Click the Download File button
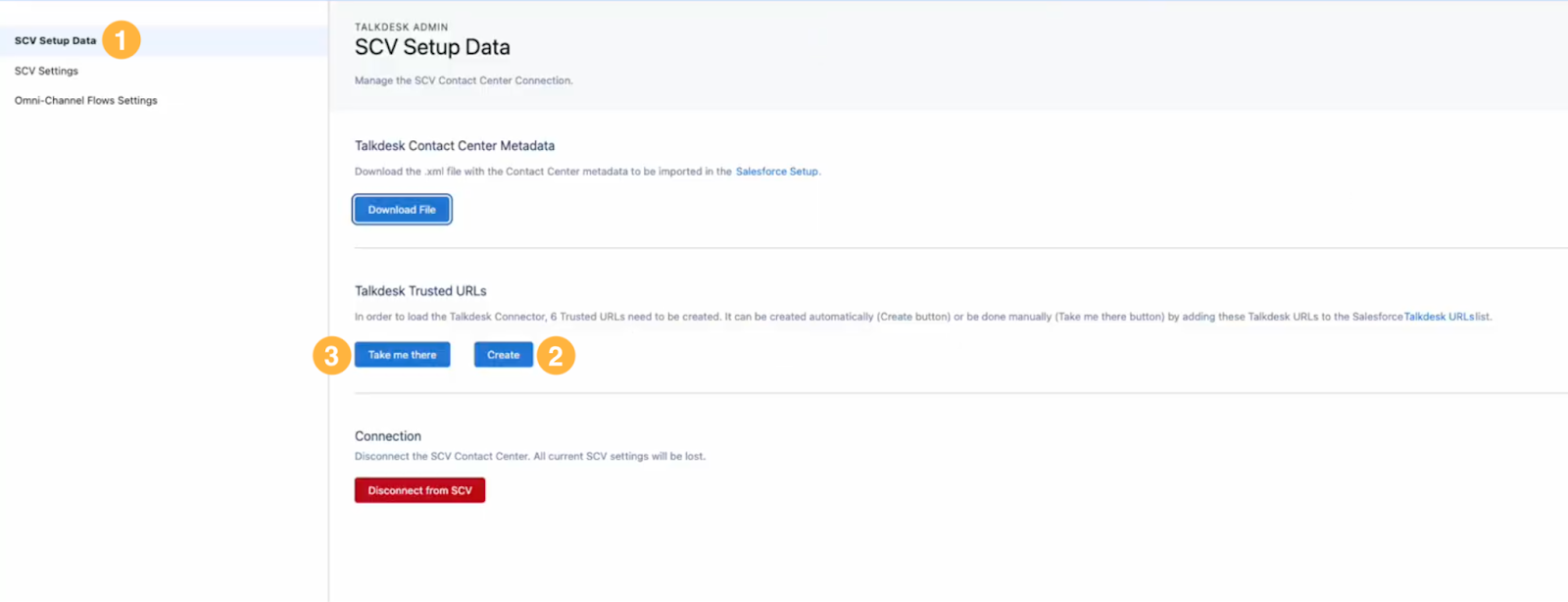 tap(402, 210)
